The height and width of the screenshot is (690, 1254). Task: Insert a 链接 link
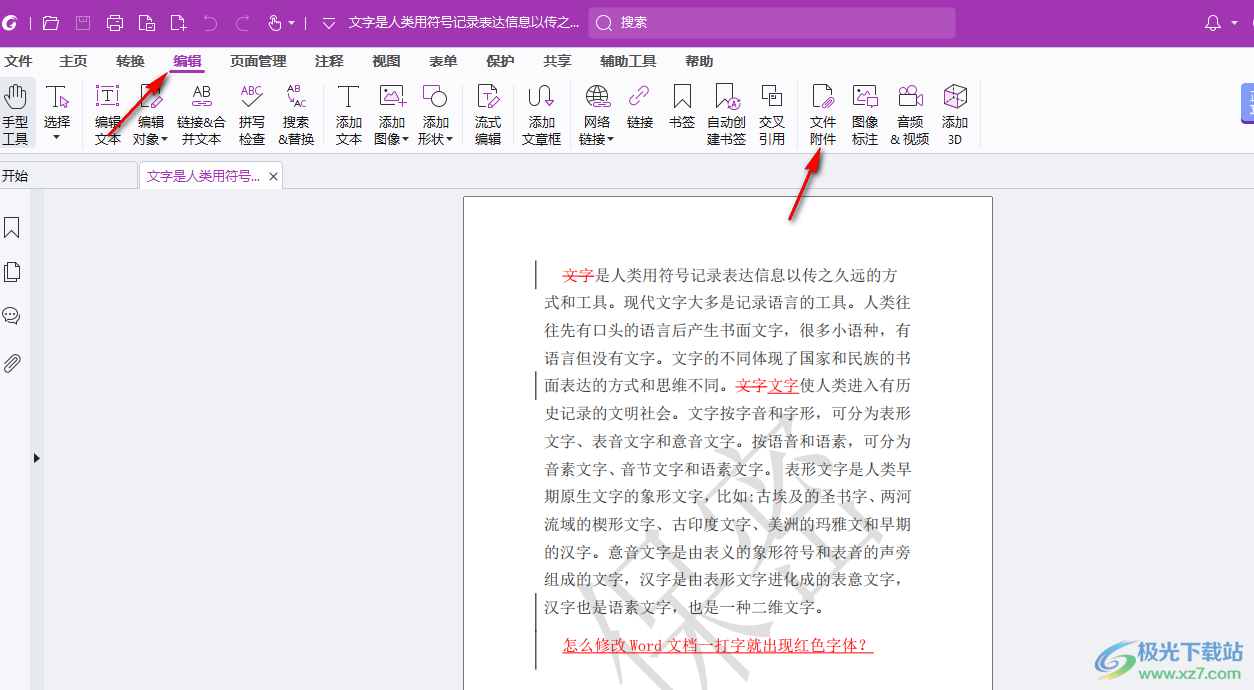click(x=640, y=108)
